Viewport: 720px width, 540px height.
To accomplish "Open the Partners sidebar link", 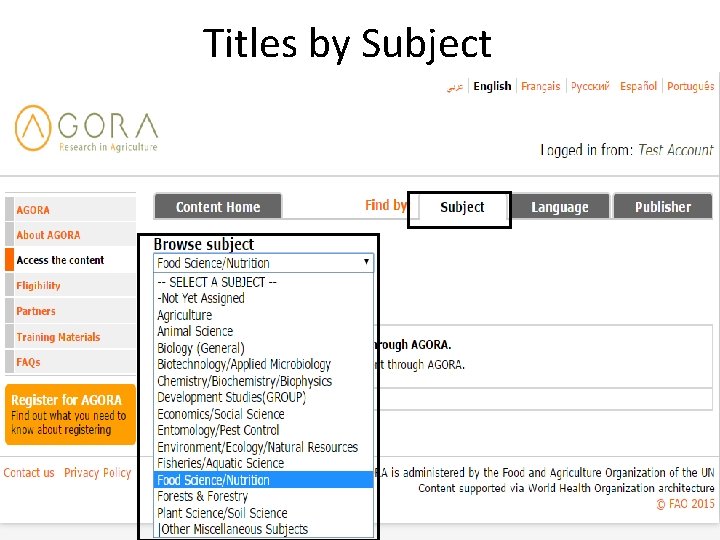I will coord(36,311).
